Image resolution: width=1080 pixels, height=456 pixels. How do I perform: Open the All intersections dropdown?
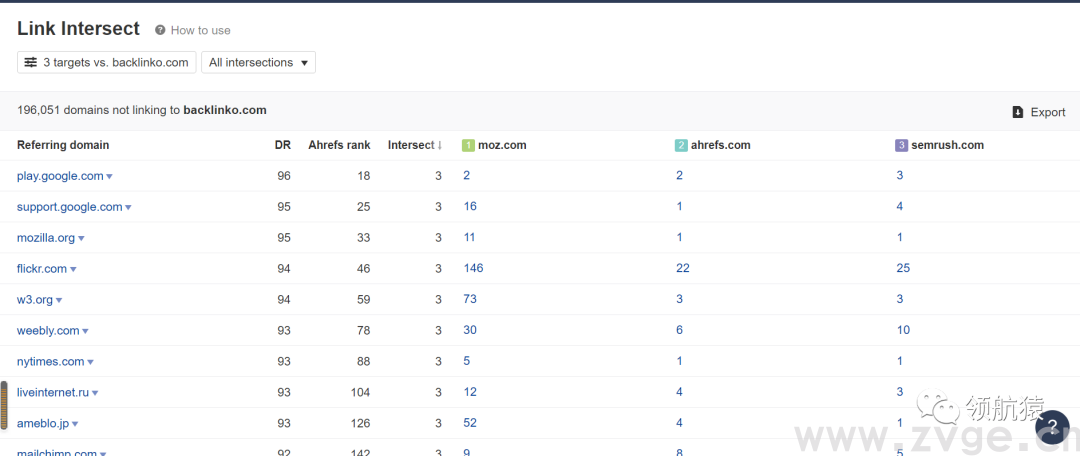tap(258, 62)
